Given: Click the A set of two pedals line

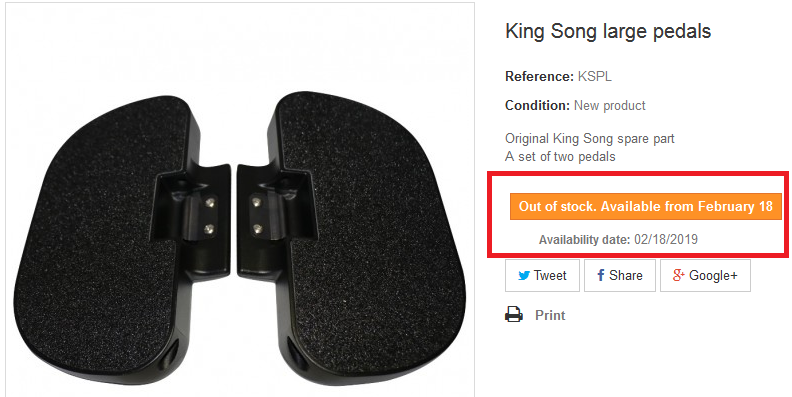Looking at the screenshot, I should (x=560, y=157).
